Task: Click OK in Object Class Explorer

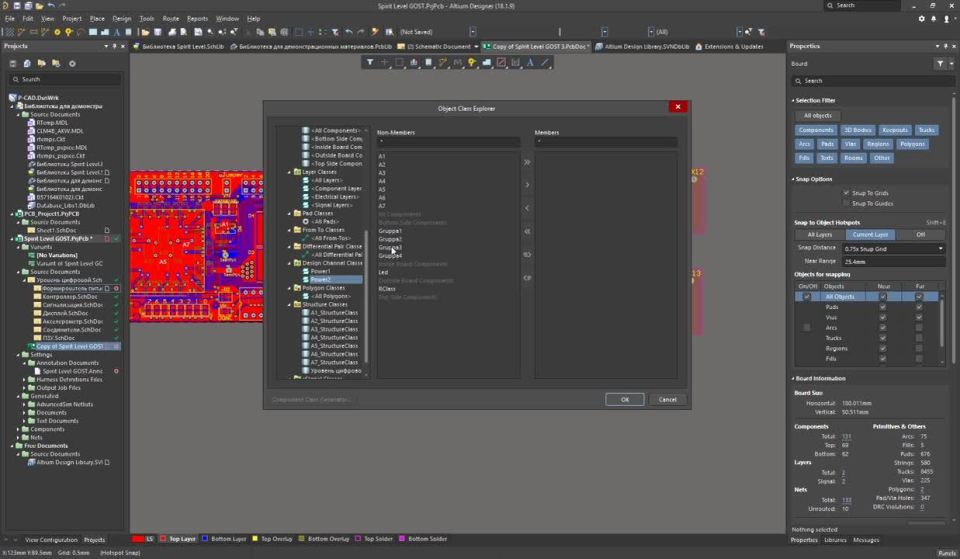Action: [624, 399]
